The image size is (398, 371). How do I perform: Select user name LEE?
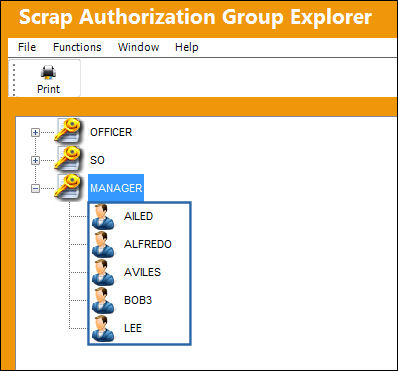tap(133, 328)
